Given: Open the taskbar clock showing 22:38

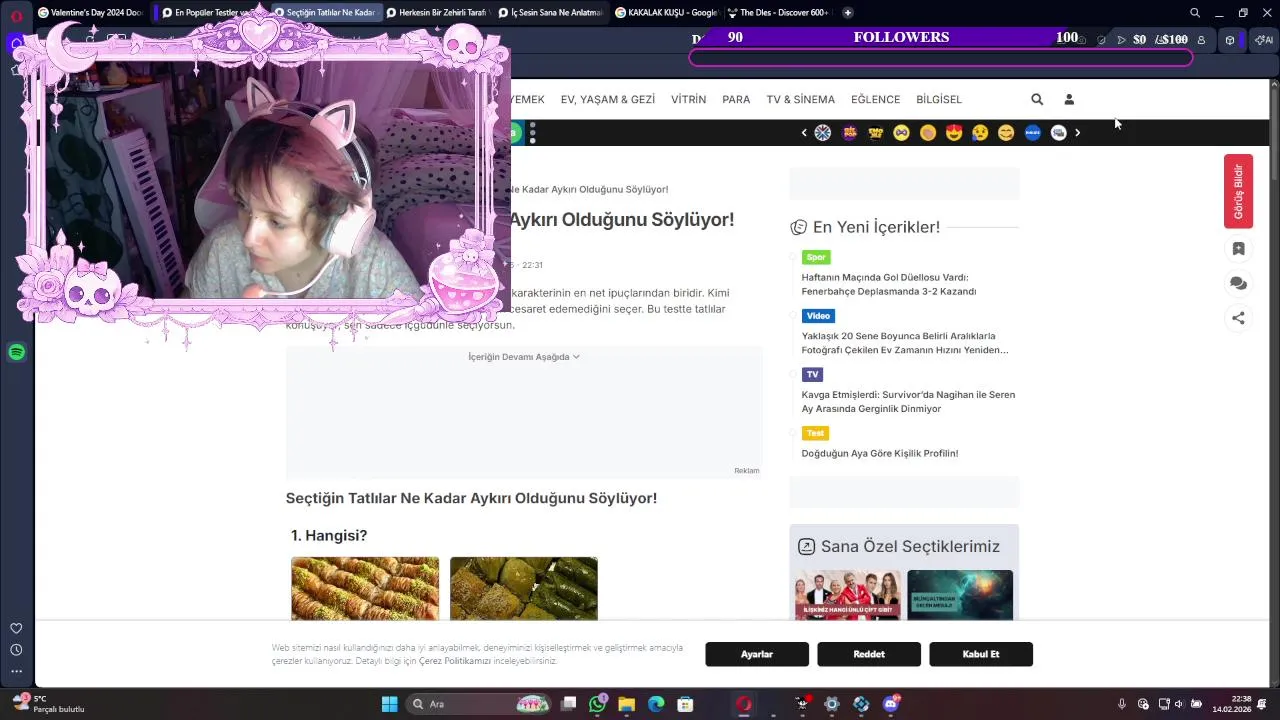Looking at the screenshot, I should click(1232, 704).
